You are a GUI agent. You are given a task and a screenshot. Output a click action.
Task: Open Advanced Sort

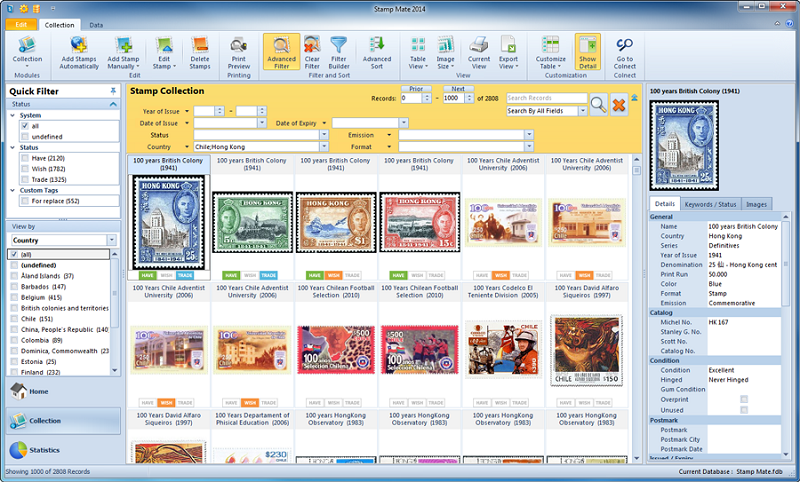377,52
